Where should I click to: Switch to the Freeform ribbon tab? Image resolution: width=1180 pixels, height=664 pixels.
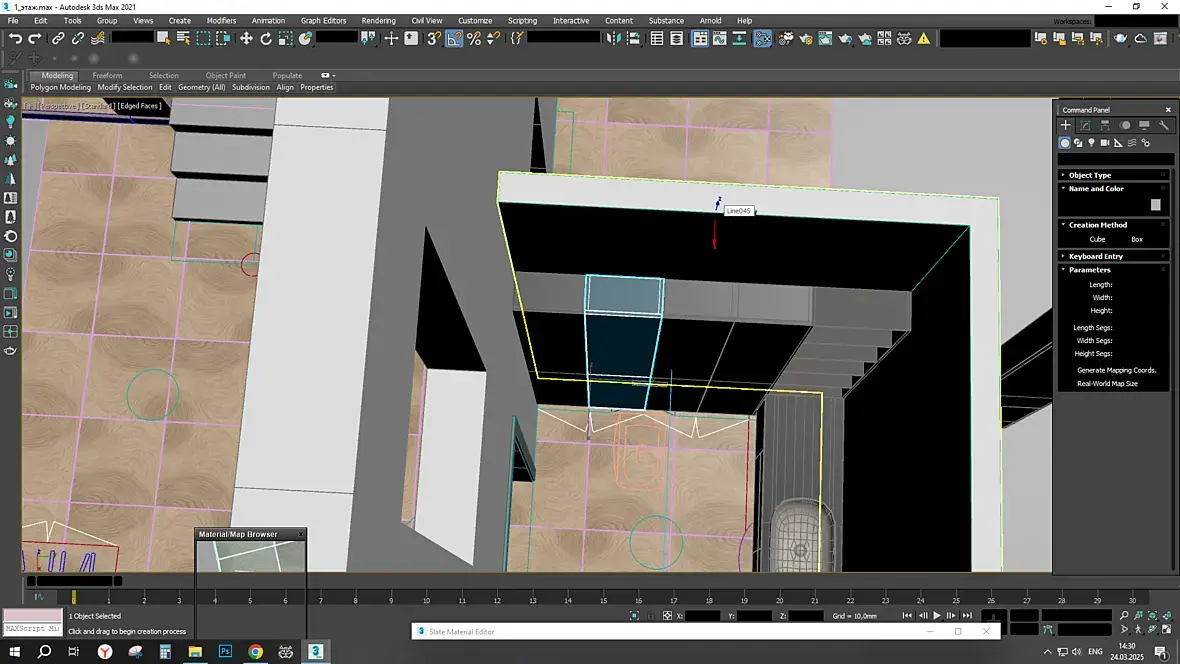click(x=107, y=75)
